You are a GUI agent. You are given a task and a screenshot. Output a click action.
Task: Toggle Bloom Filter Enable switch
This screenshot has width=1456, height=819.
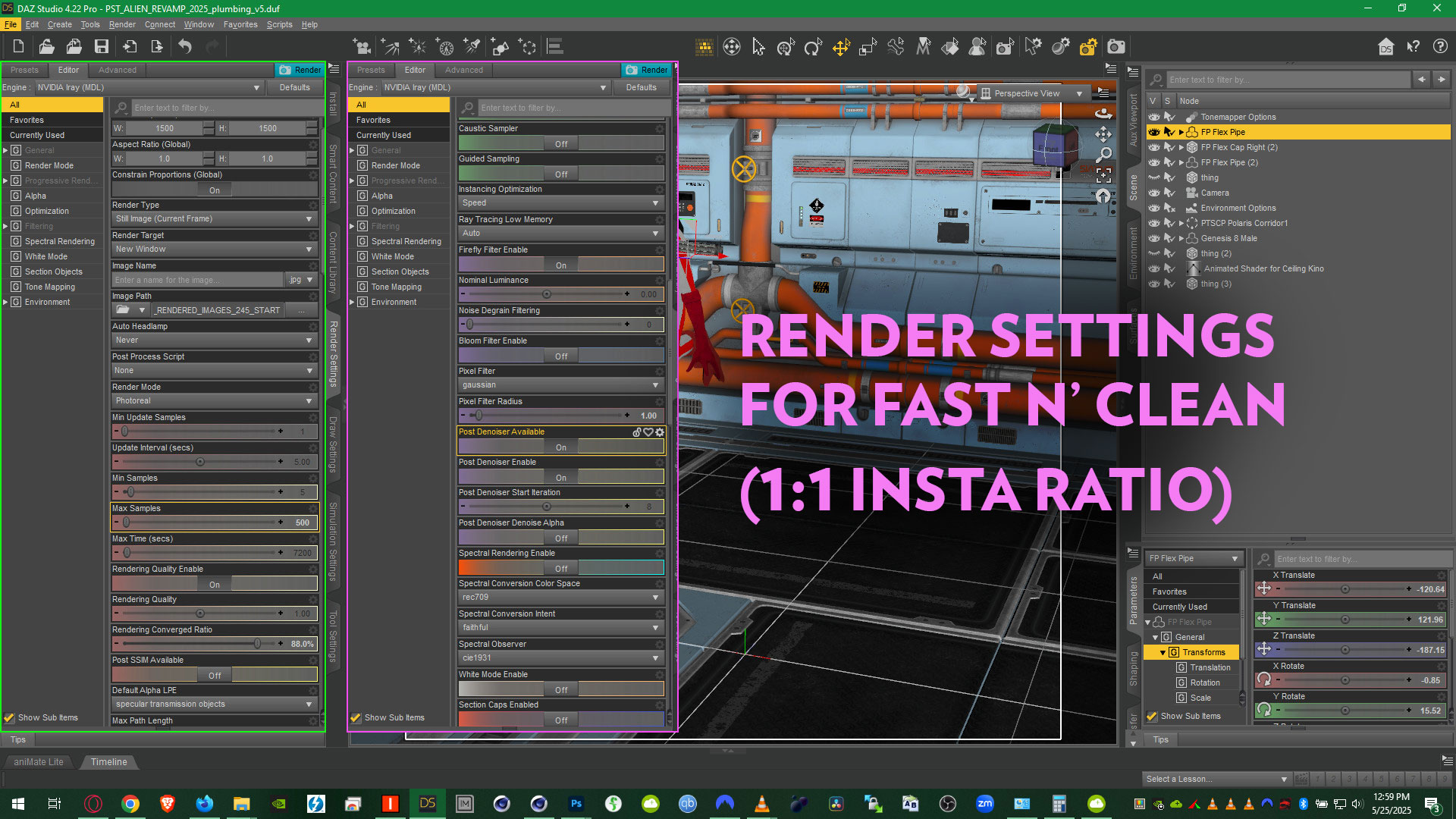561,356
